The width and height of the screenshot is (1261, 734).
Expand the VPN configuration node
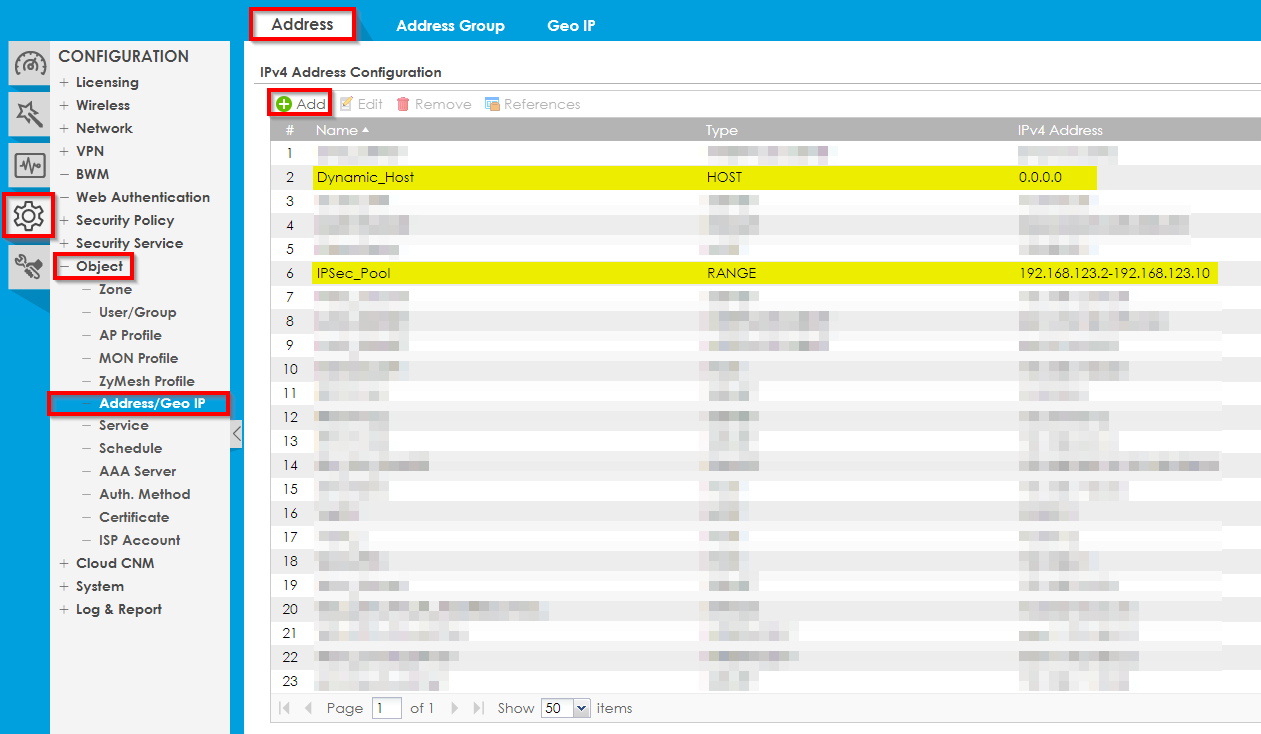pos(65,152)
